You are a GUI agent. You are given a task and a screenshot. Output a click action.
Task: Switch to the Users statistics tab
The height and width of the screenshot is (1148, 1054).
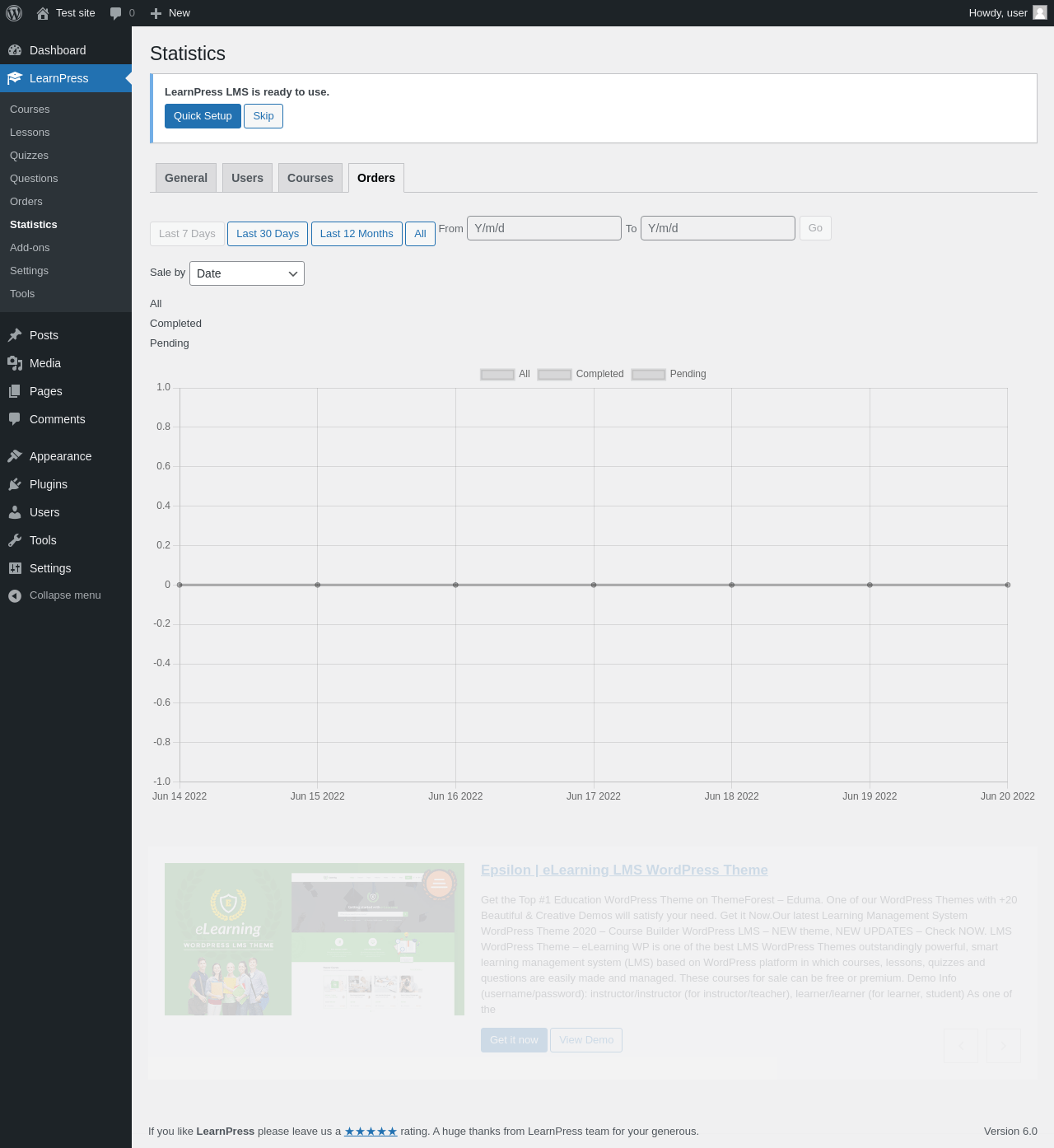[x=247, y=178]
